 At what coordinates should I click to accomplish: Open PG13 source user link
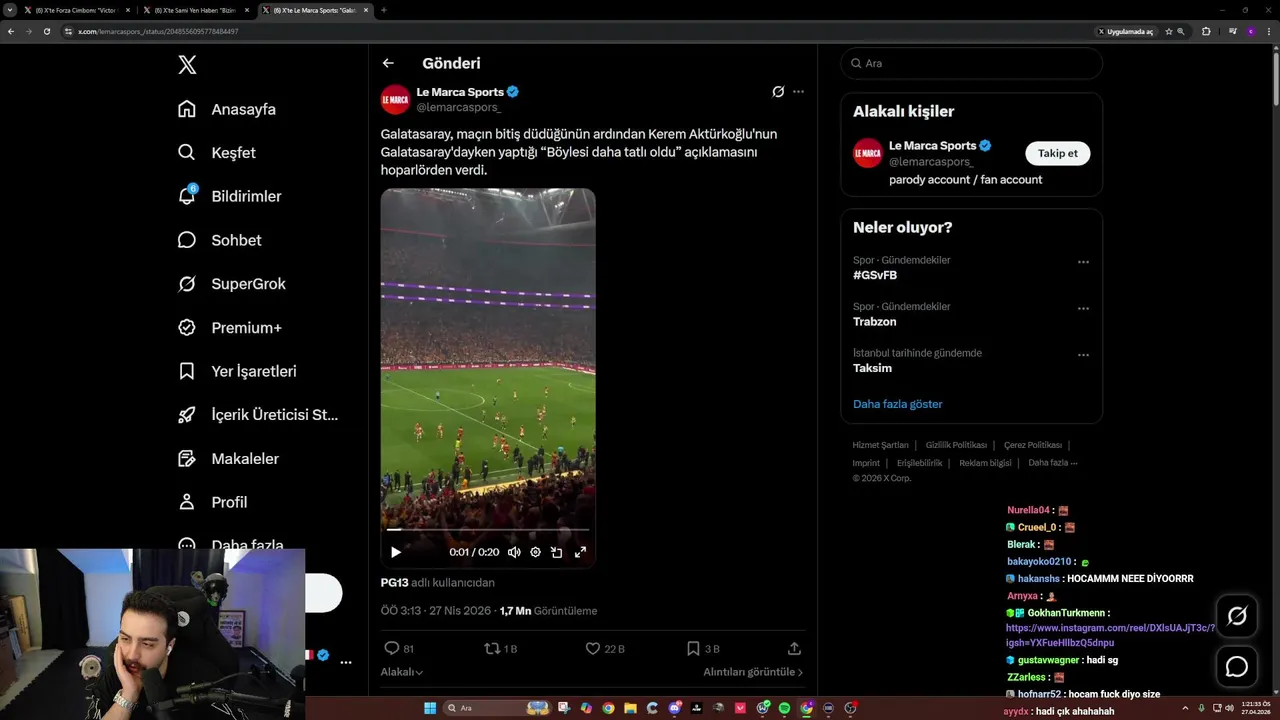[394, 582]
